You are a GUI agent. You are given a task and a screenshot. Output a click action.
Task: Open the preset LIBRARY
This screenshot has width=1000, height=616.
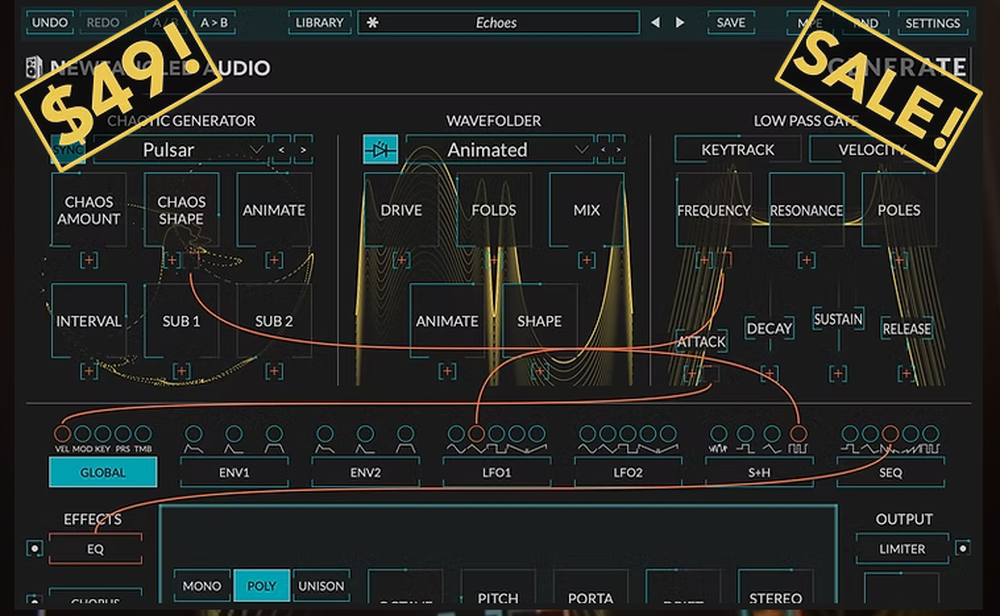point(320,22)
